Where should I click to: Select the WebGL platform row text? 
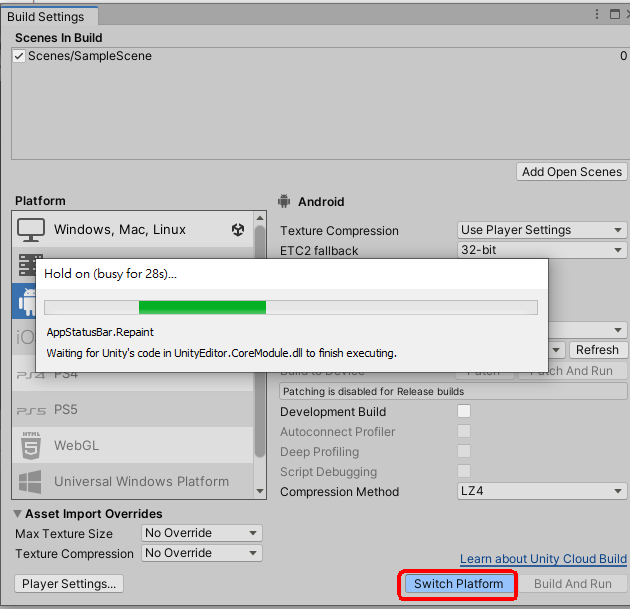[76, 446]
